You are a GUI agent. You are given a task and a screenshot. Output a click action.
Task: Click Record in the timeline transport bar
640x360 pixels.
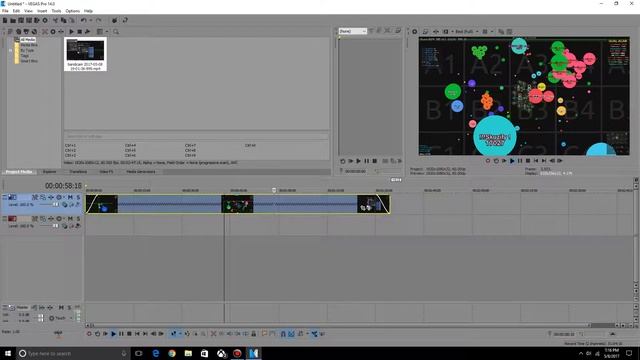[89, 334]
